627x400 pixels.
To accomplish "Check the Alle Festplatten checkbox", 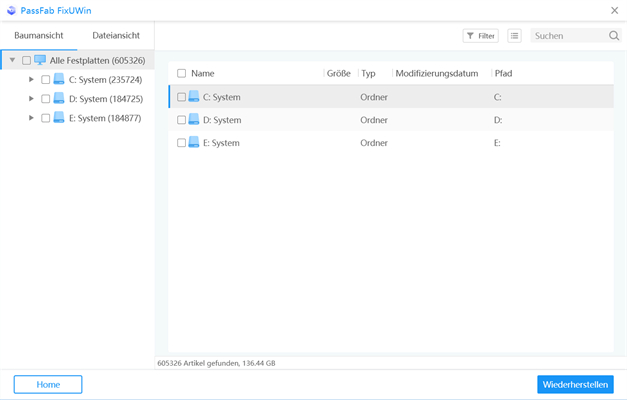I will click(x=26, y=60).
